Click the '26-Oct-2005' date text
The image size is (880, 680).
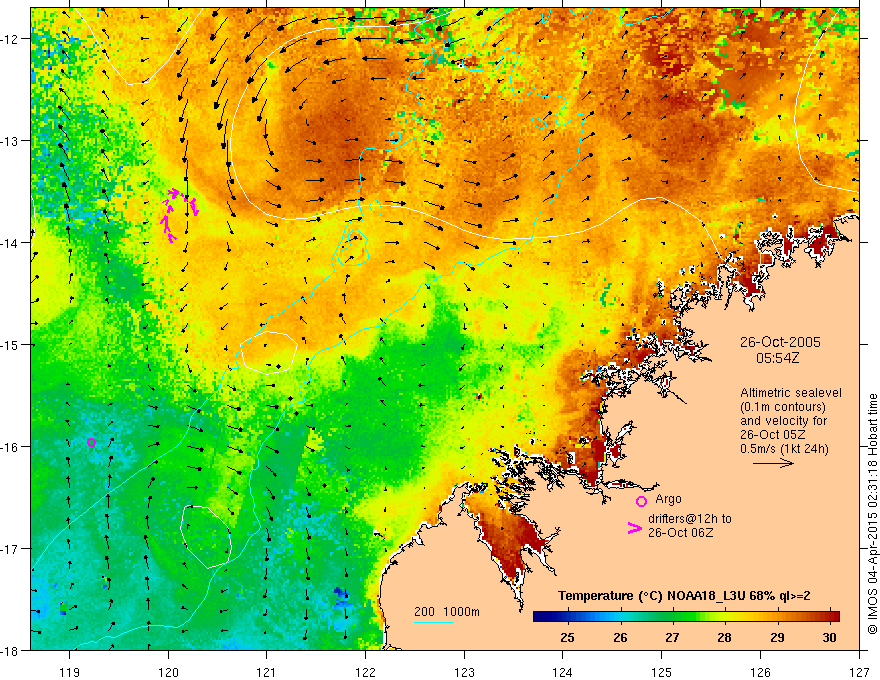pyautogui.click(x=780, y=342)
